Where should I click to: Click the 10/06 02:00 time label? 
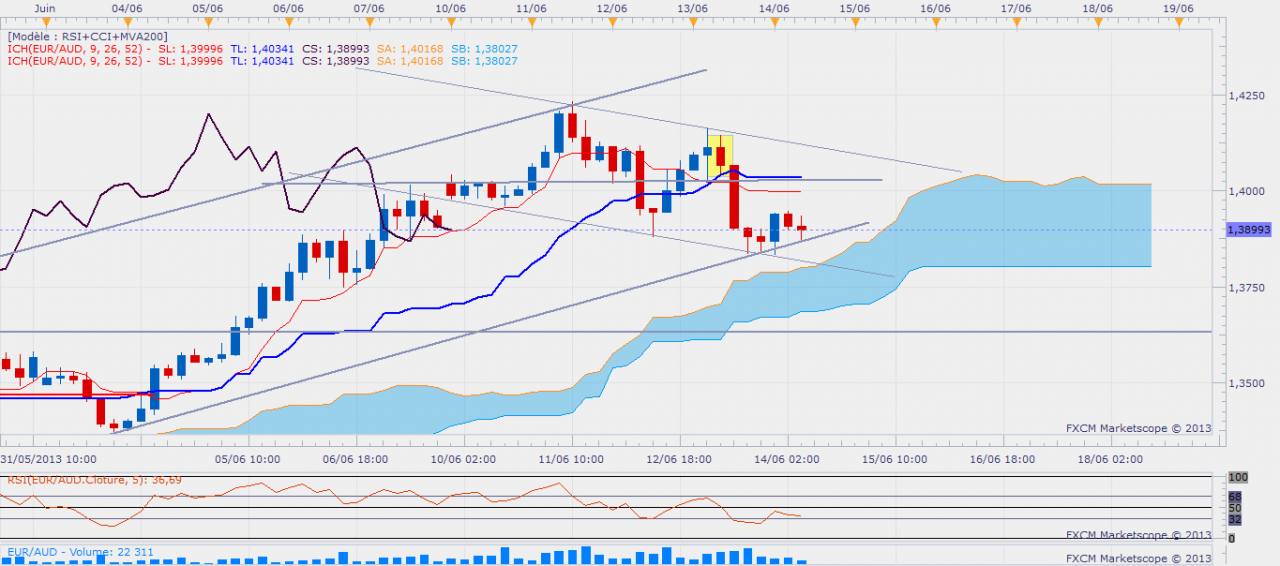click(465, 460)
